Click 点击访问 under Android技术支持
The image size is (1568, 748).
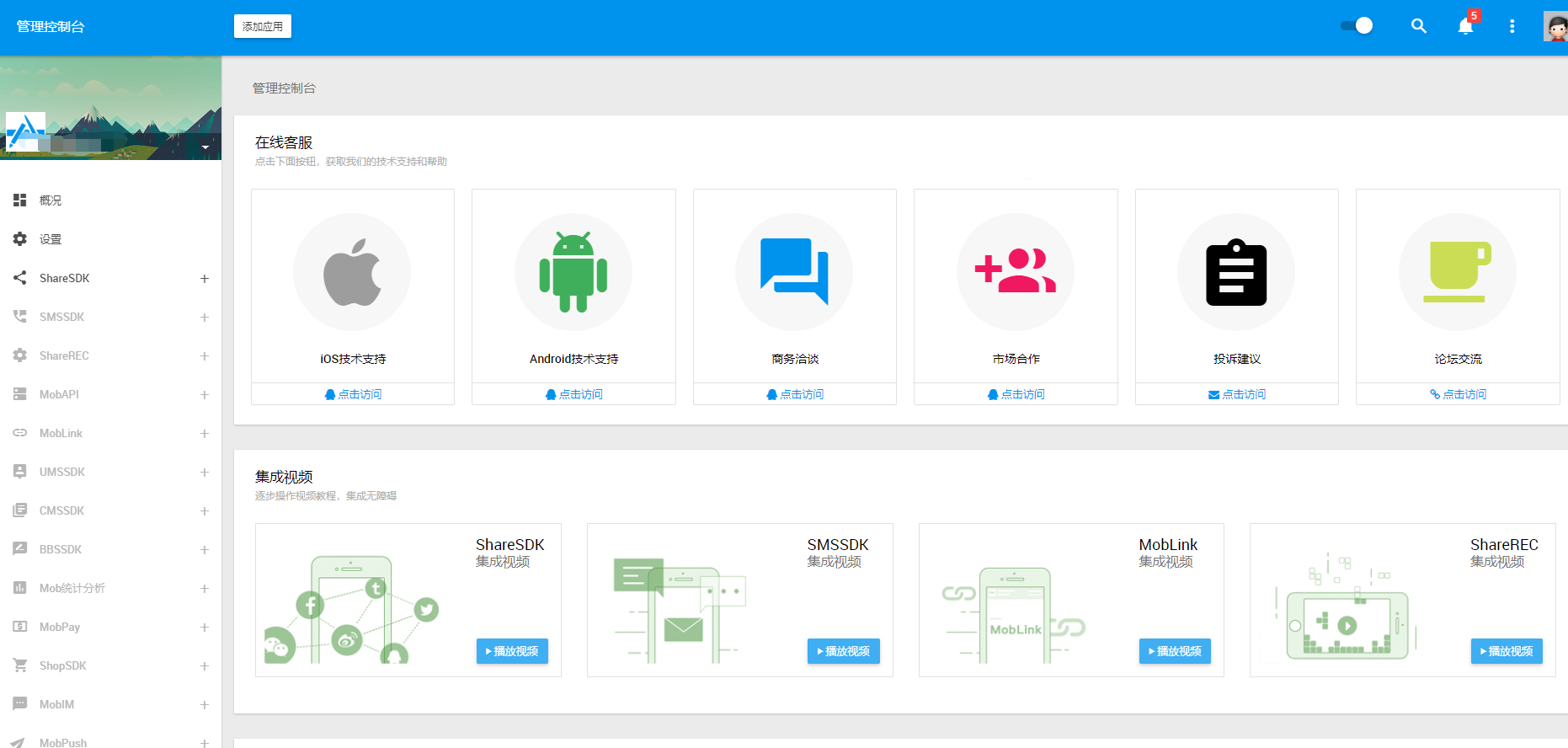[x=573, y=394]
